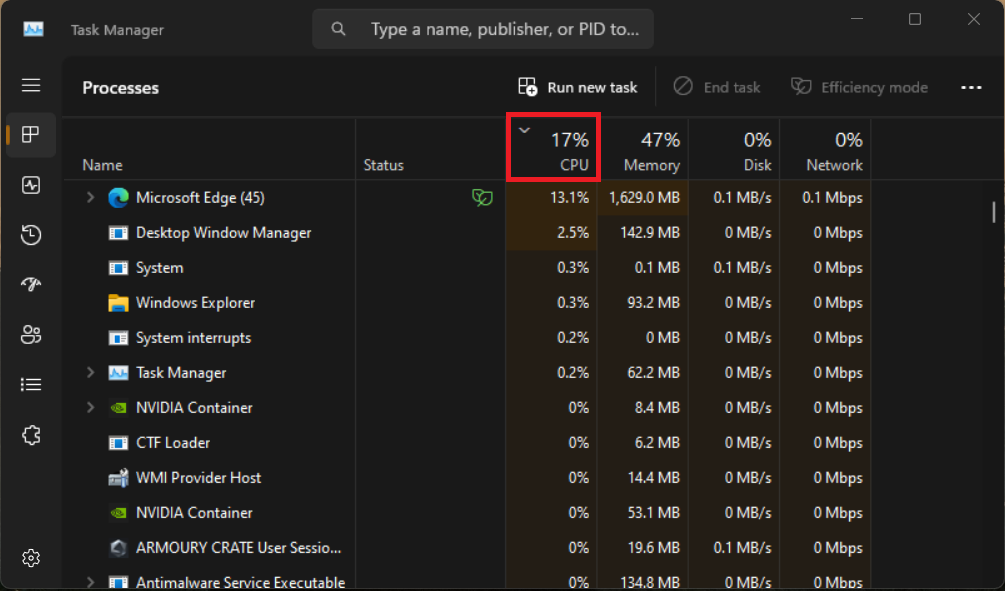This screenshot has height=591, width=1005.
Task: Open Task Manager settings gear
Action: [x=31, y=557]
